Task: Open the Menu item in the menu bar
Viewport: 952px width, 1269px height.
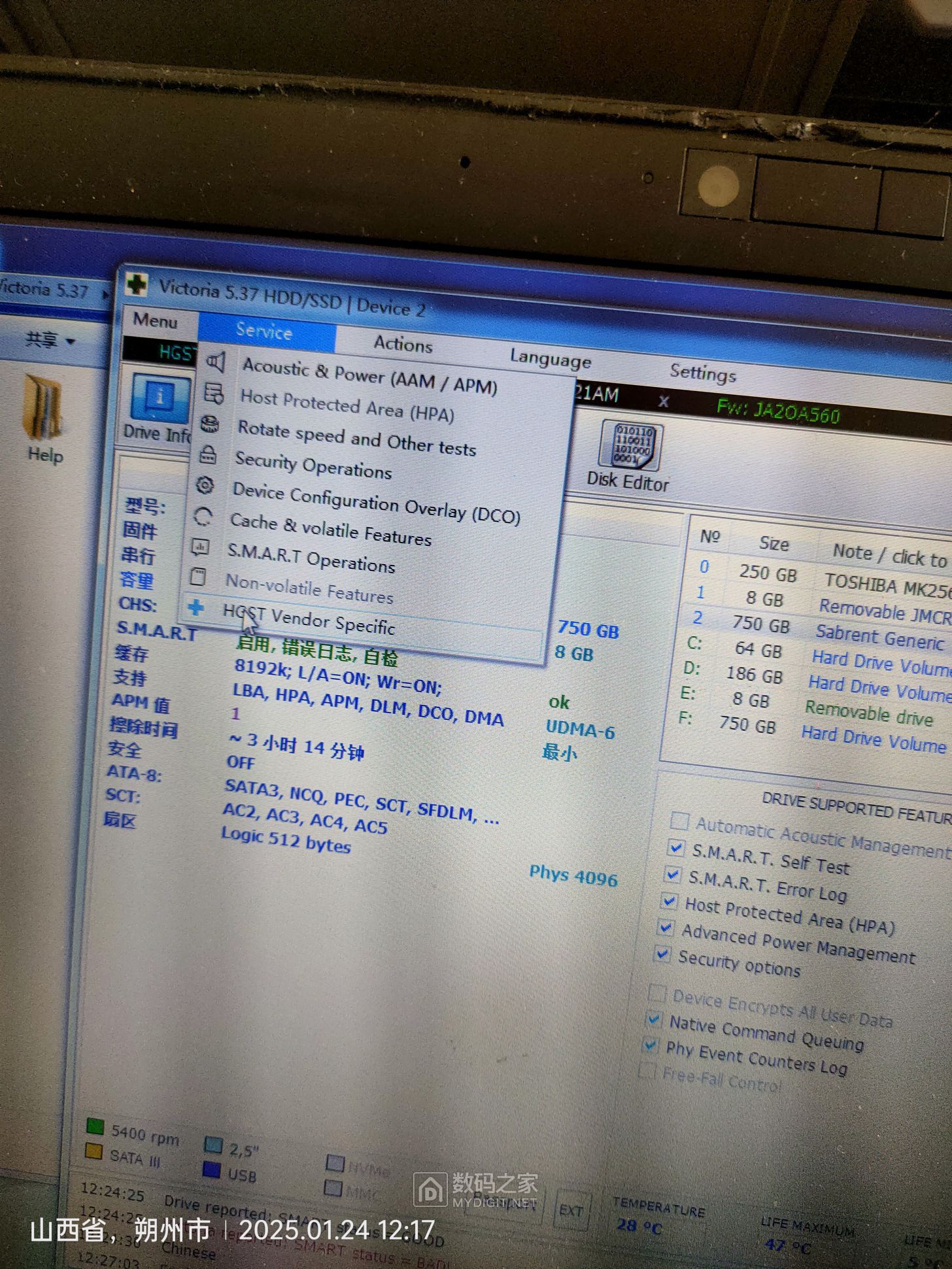Action: pos(156,320)
